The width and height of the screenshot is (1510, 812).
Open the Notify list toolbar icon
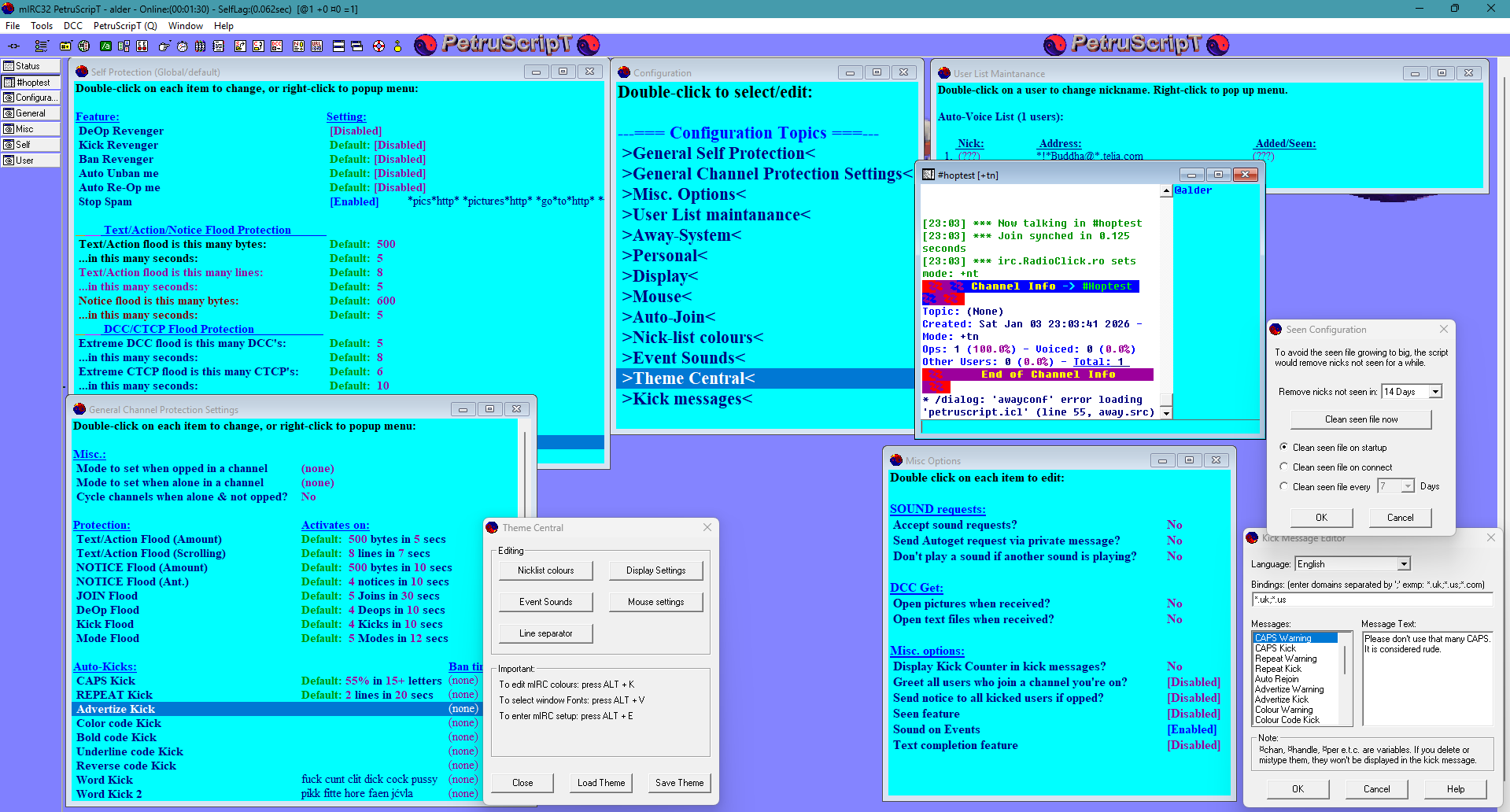tap(298, 46)
